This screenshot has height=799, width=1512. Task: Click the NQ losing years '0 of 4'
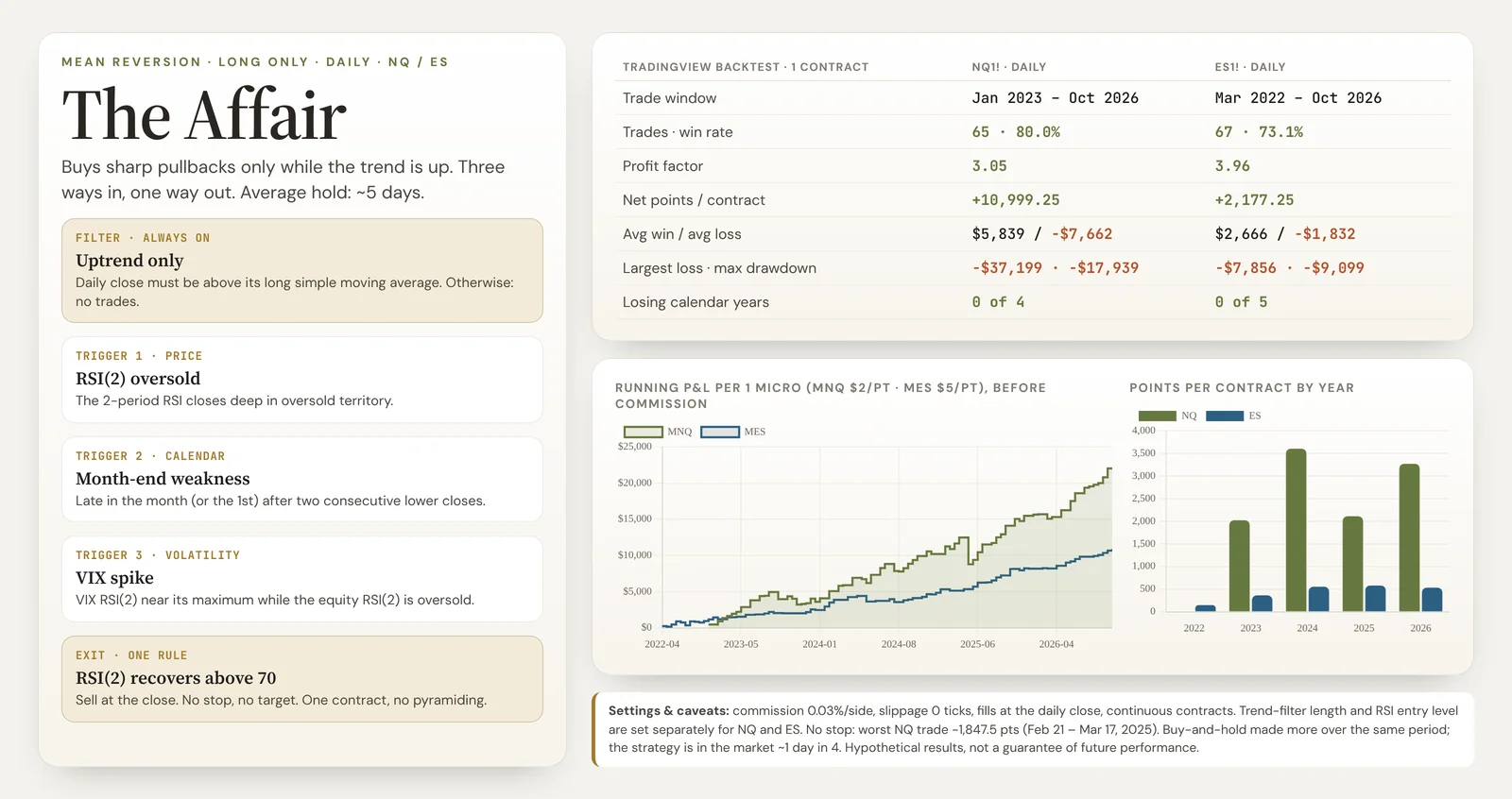point(998,302)
